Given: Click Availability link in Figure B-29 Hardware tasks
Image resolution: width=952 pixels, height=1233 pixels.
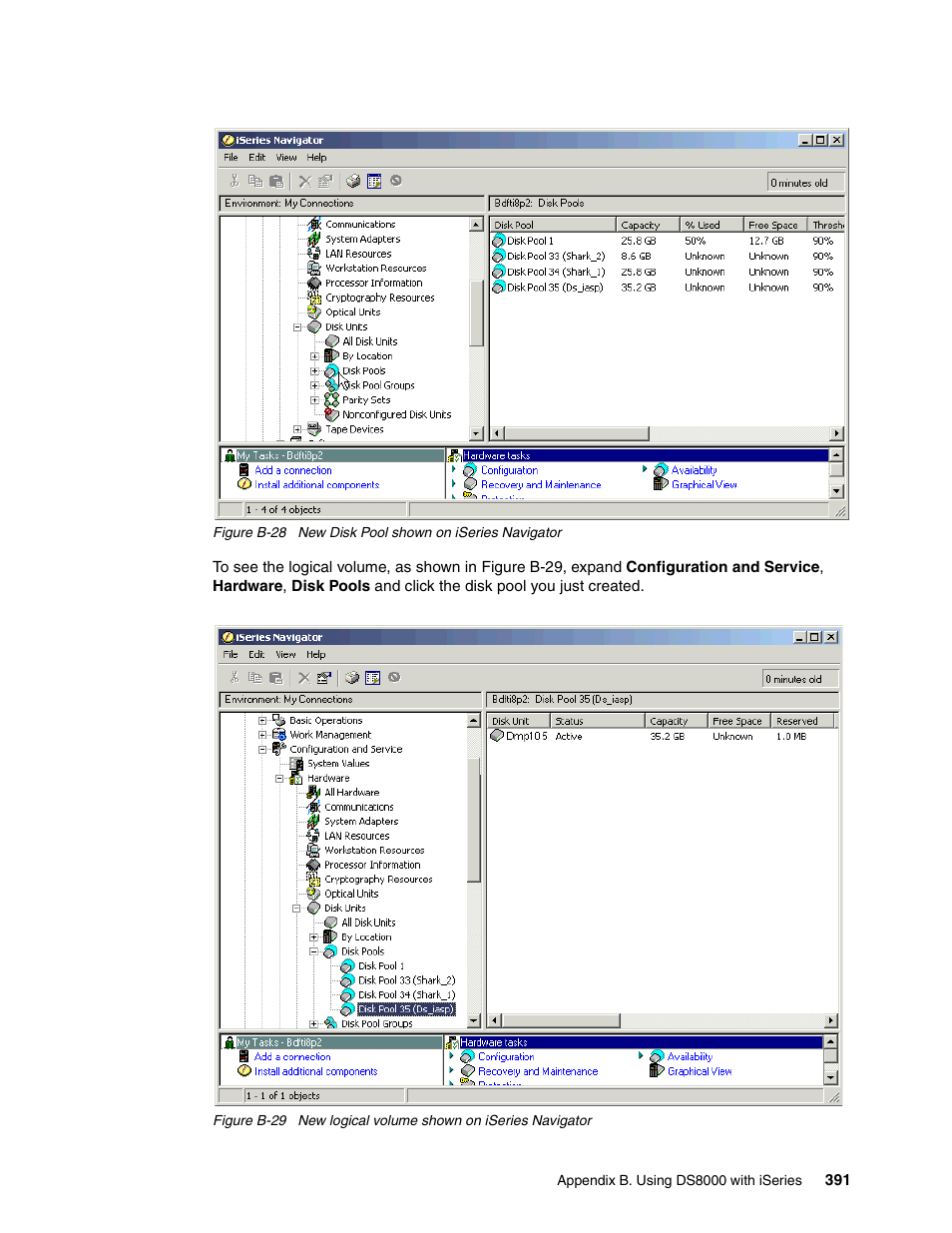Looking at the screenshot, I should pyautogui.click(x=690, y=1057).
